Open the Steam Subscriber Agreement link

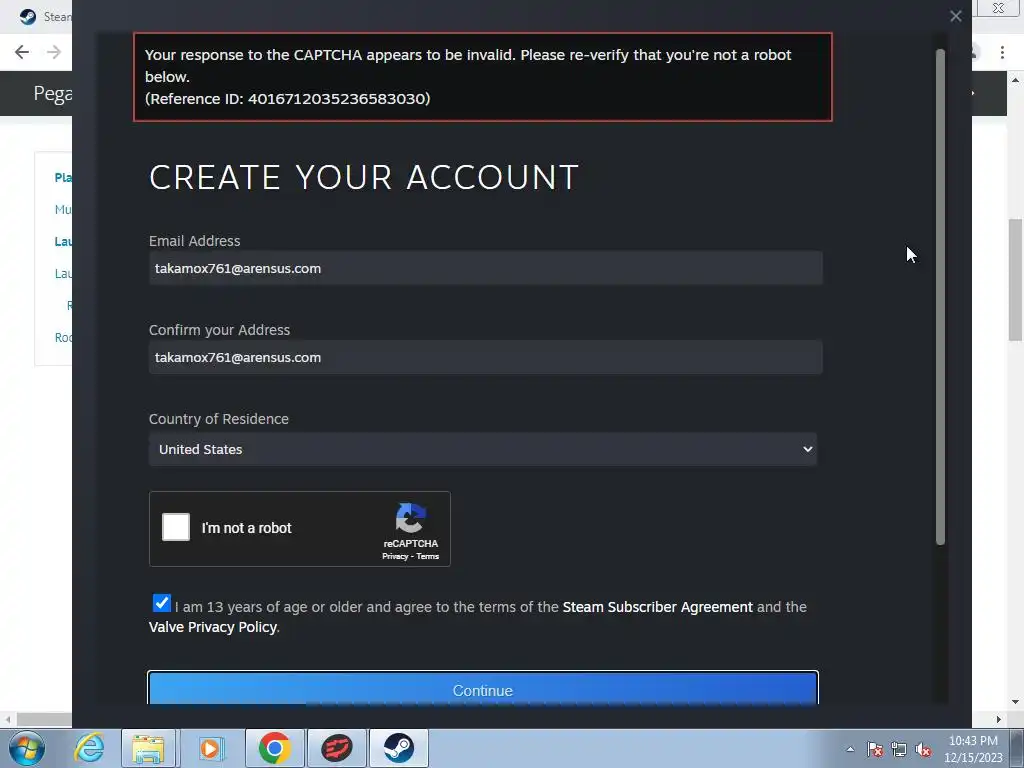point(658,607)
